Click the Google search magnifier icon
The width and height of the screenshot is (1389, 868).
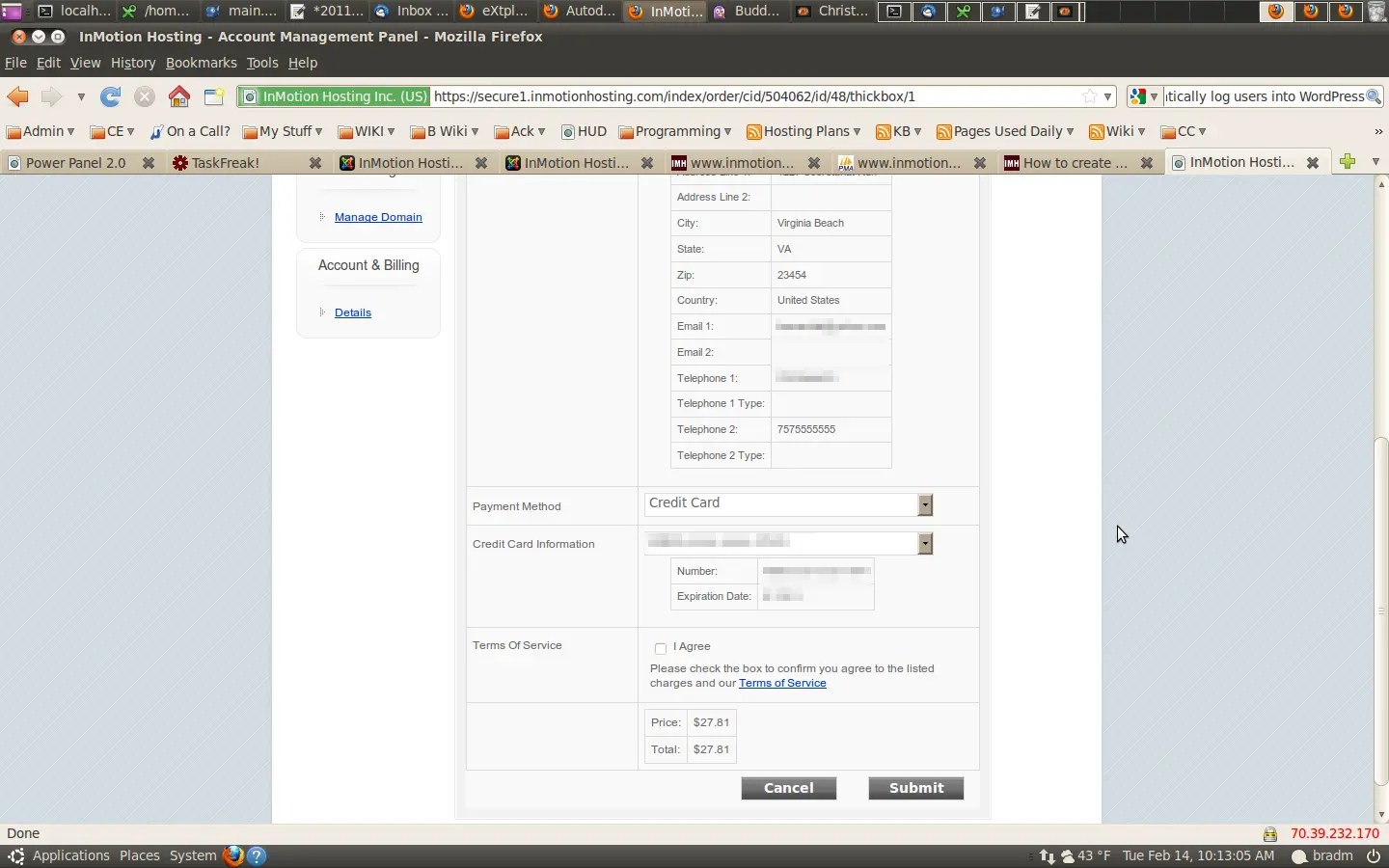pyautogui.click(x=1374, y=96)
